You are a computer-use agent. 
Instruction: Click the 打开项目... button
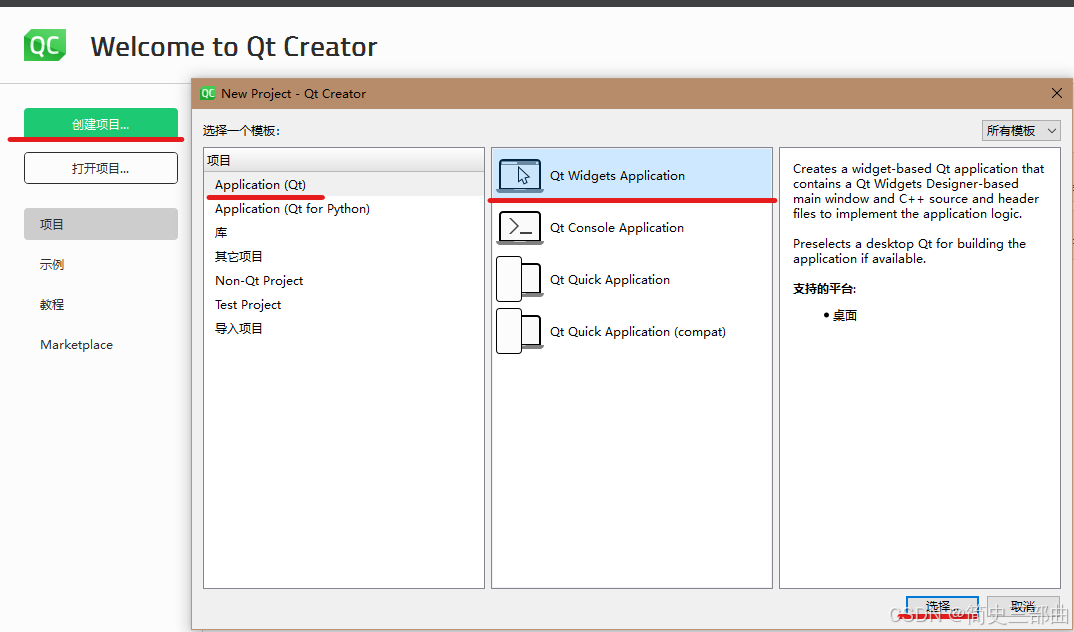[101, 168]
